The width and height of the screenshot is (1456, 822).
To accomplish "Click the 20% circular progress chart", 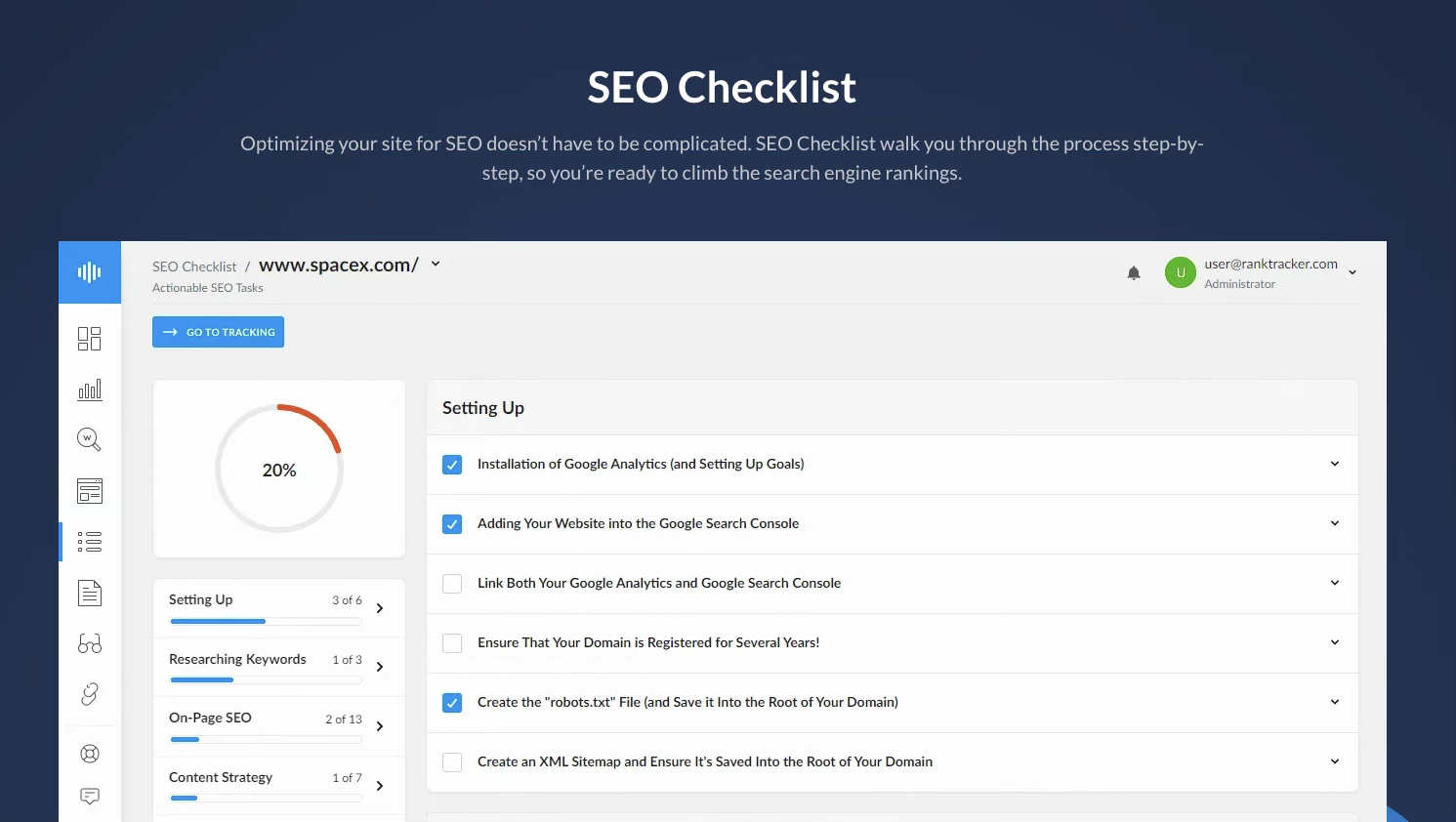I will pyautogui.click(x=279, y=469).
